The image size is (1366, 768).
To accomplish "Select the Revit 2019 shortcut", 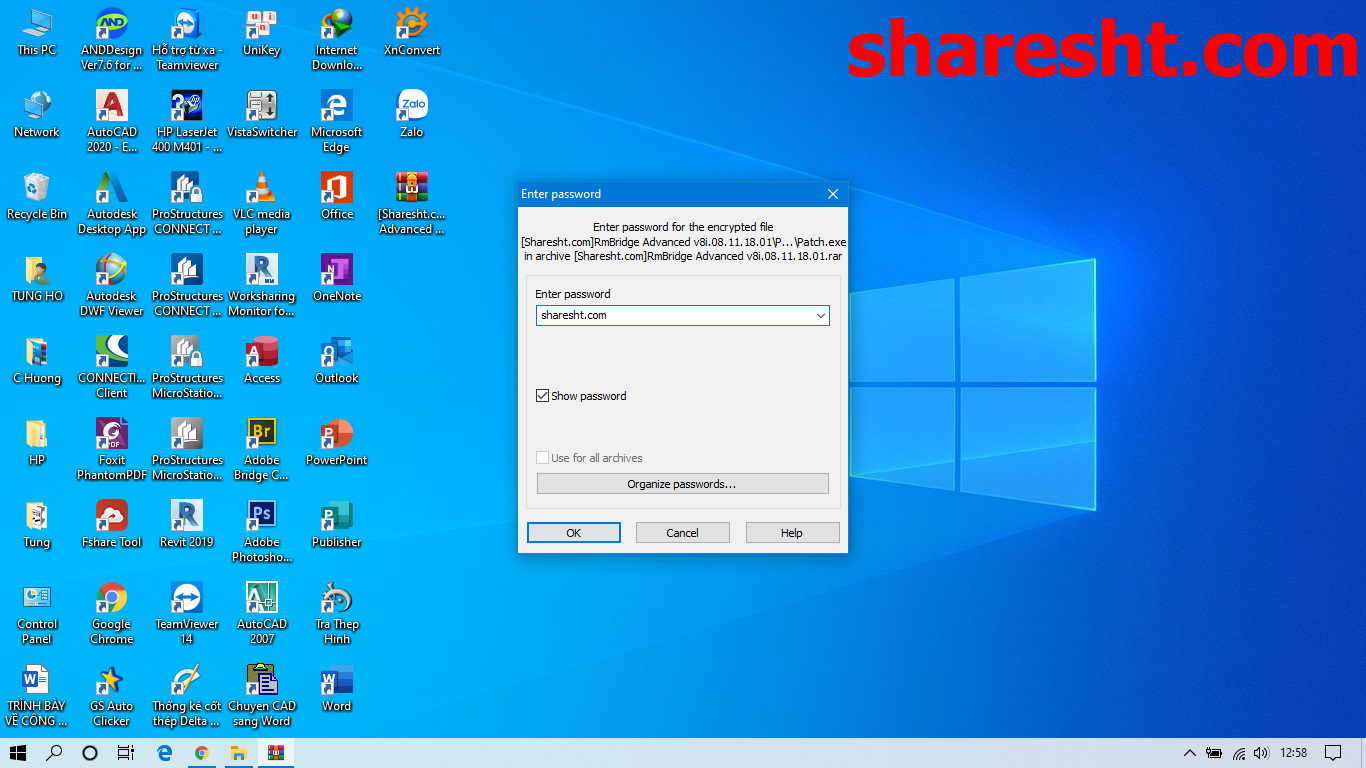I will tap(187, 524).
